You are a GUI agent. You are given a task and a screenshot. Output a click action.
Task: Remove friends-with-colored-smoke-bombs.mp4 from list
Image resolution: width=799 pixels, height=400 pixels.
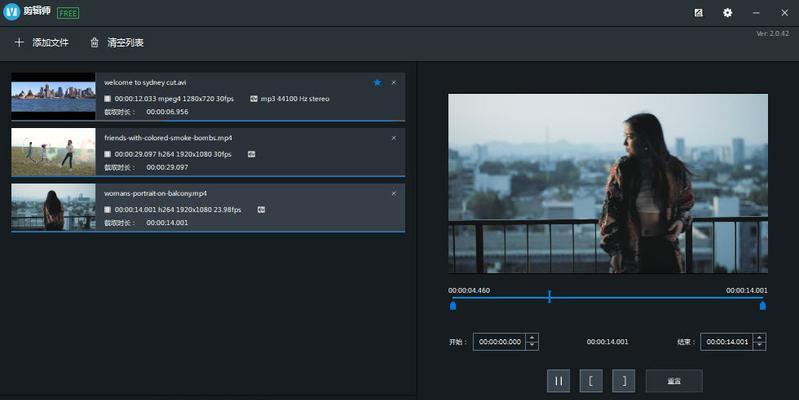click(x=394, y=138)
